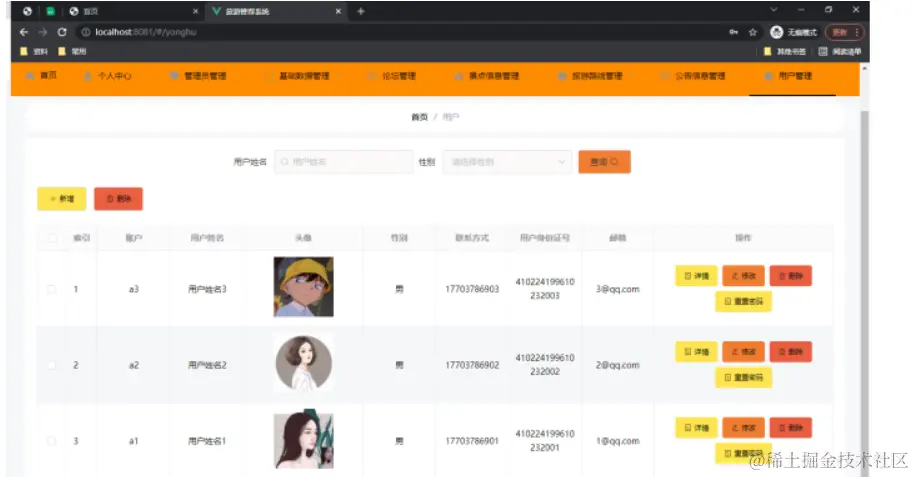This screenshot has width=915, height=477.
Task: Open the tab search chevron in title bar
Action: 774,10
